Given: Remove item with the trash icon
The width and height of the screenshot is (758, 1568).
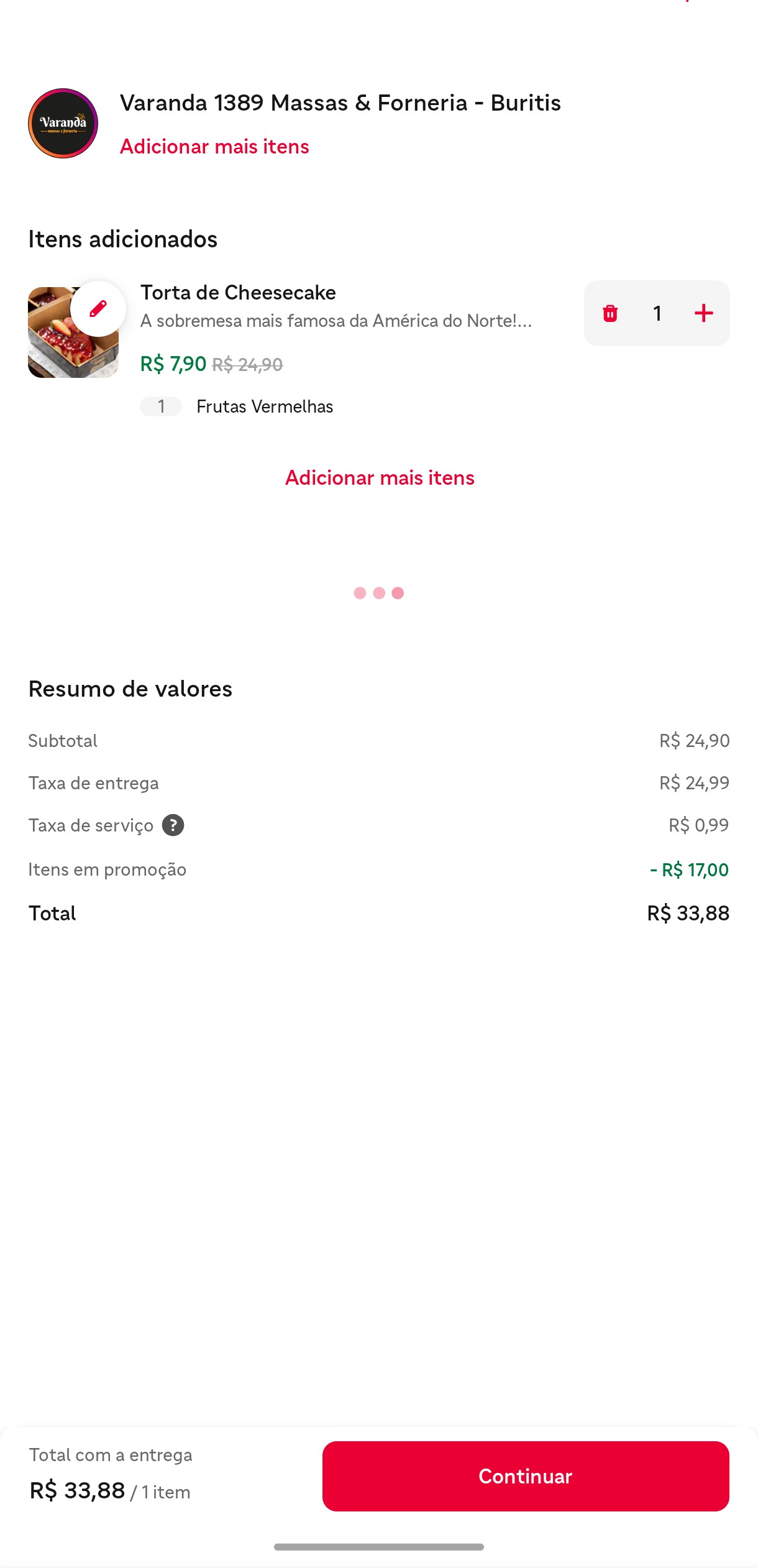Looking at the screenshot, I should pyautogui.click(x=610, y=313).
